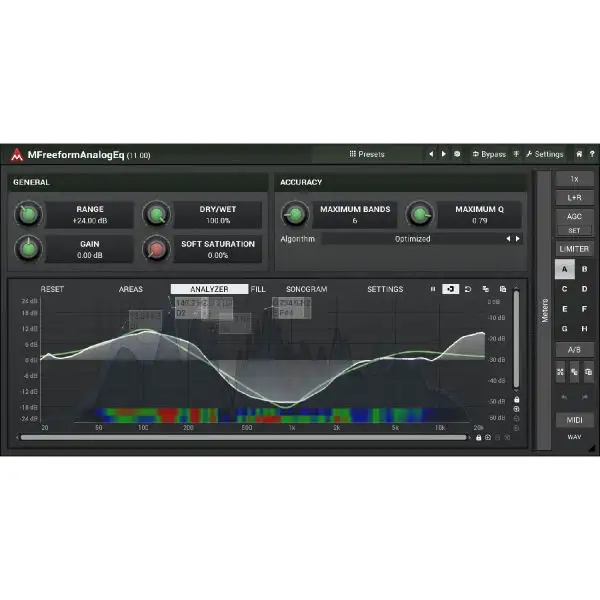600x600 pixels.
Task: Click the vertical zoom lock icon
Action: (x=516, y=400)
